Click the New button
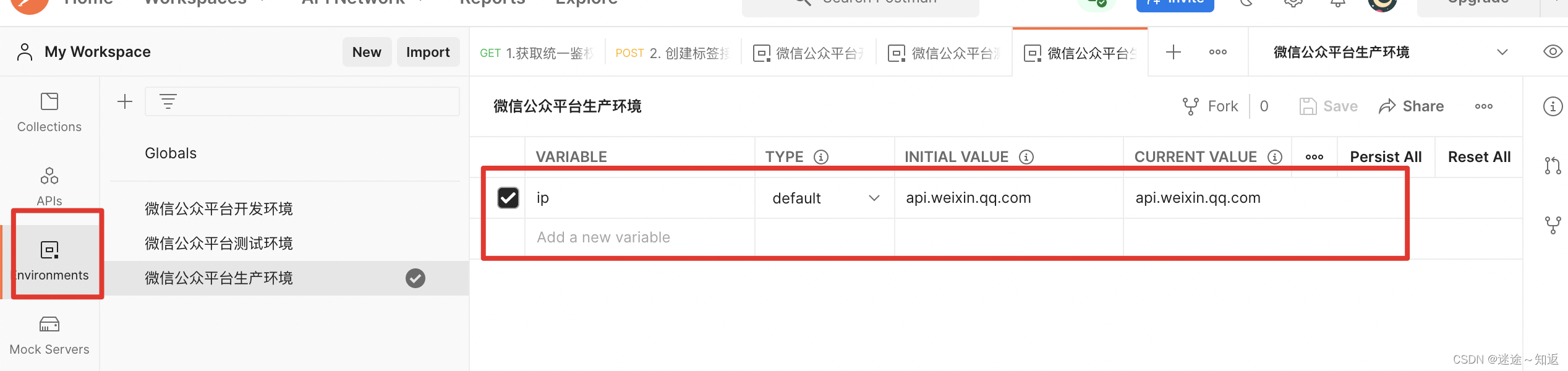 [x=367, y=52]
